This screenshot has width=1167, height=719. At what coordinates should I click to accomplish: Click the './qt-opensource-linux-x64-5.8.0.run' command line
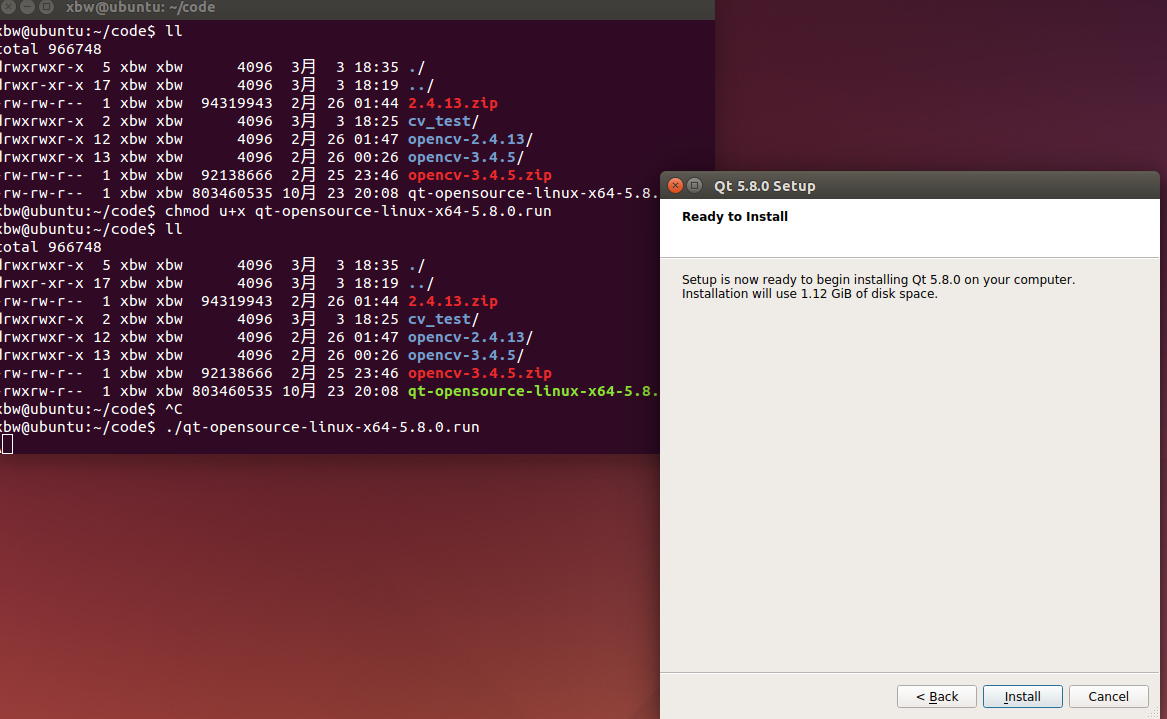point(322,427)
